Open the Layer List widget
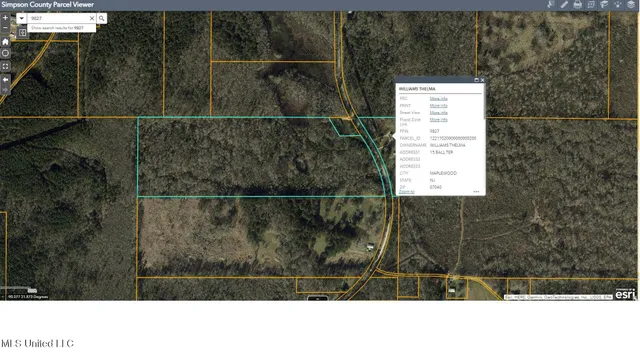Viewport: 640px width, 360px height. pyautogui.click(x=631, y=4)
